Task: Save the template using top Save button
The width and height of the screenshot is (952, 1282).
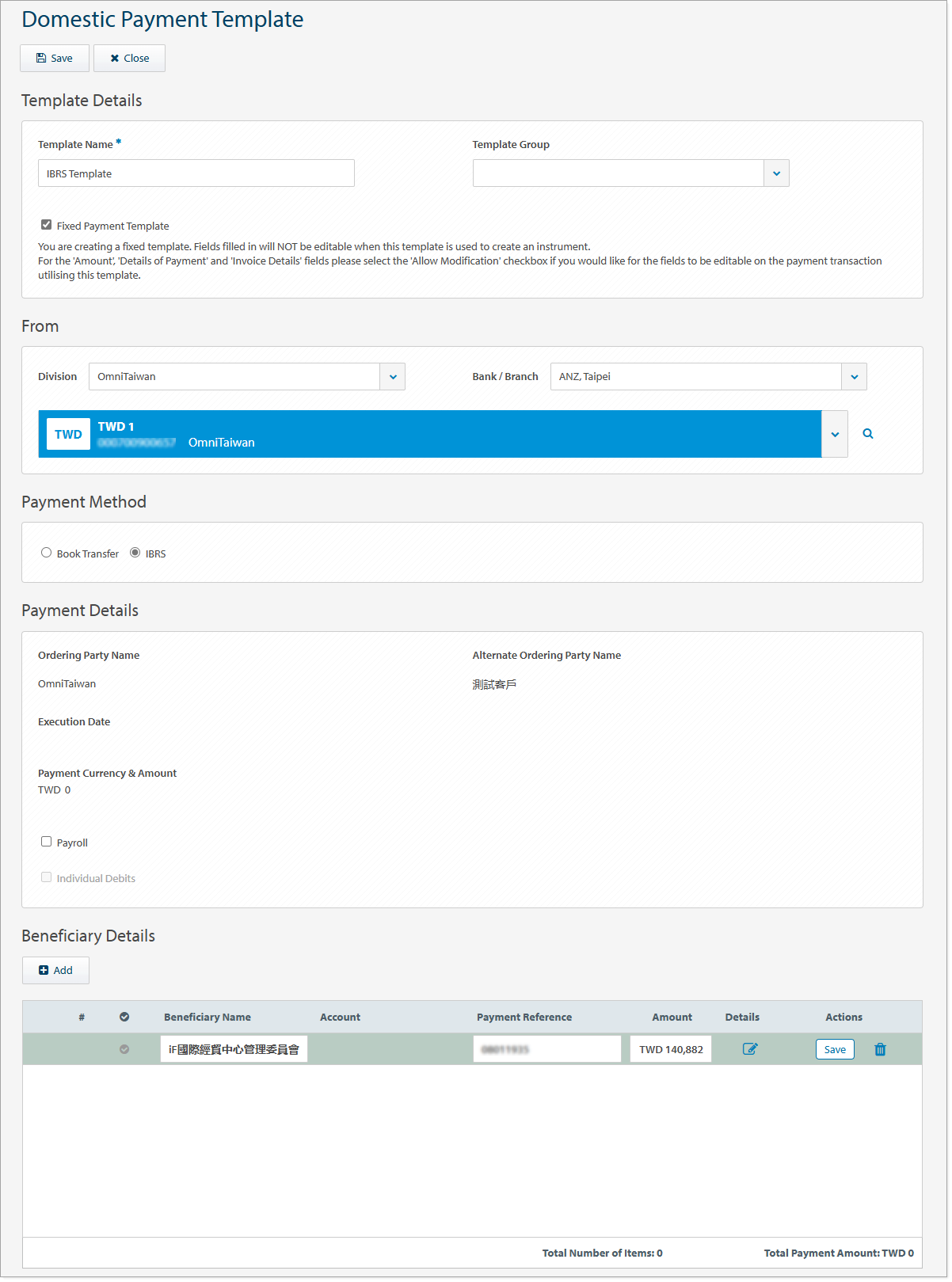Action: tap(55, 59)
